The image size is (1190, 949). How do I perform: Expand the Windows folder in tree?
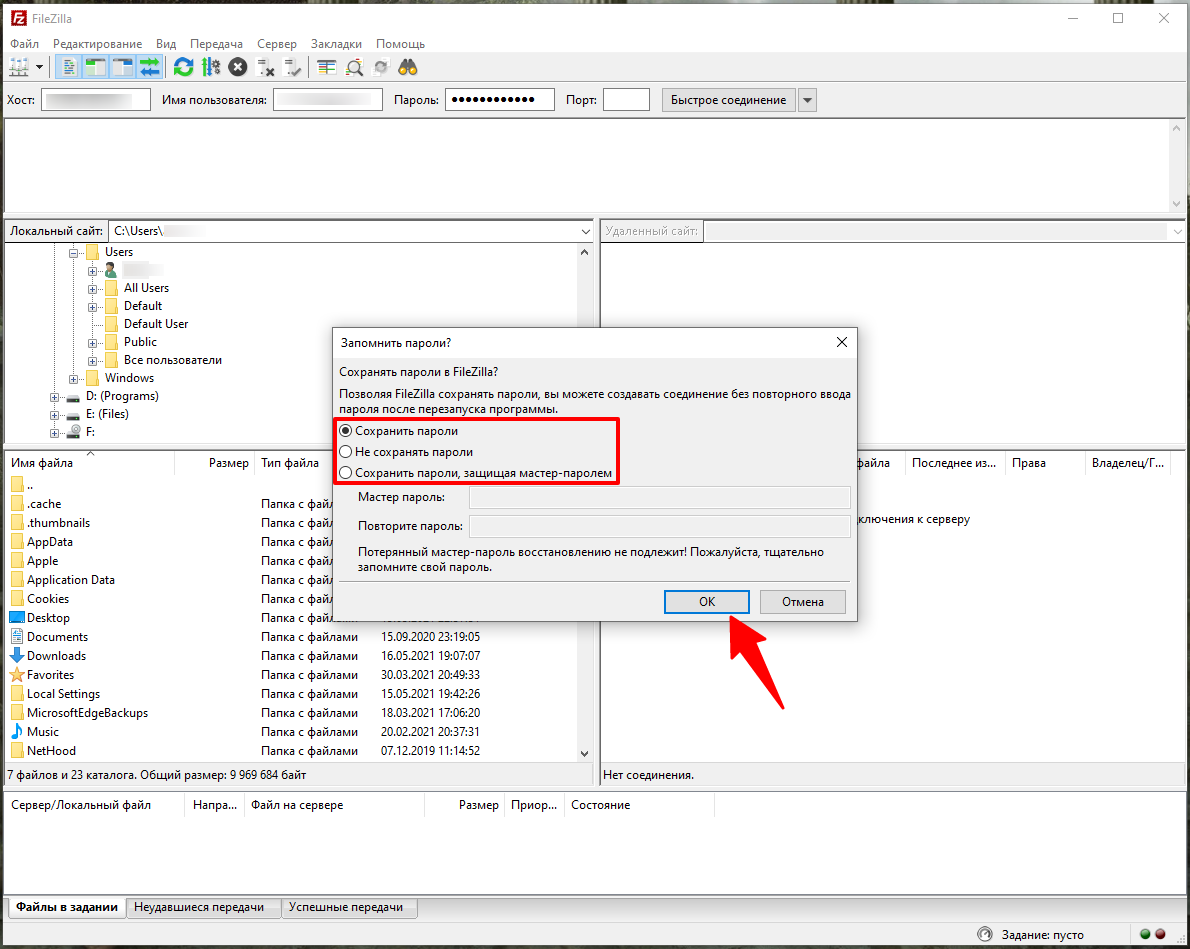tap(74, 378)
